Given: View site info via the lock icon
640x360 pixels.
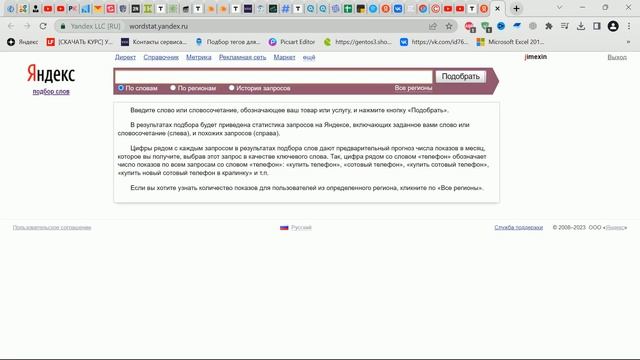Looking at the screenshot, I should [63, 26].
